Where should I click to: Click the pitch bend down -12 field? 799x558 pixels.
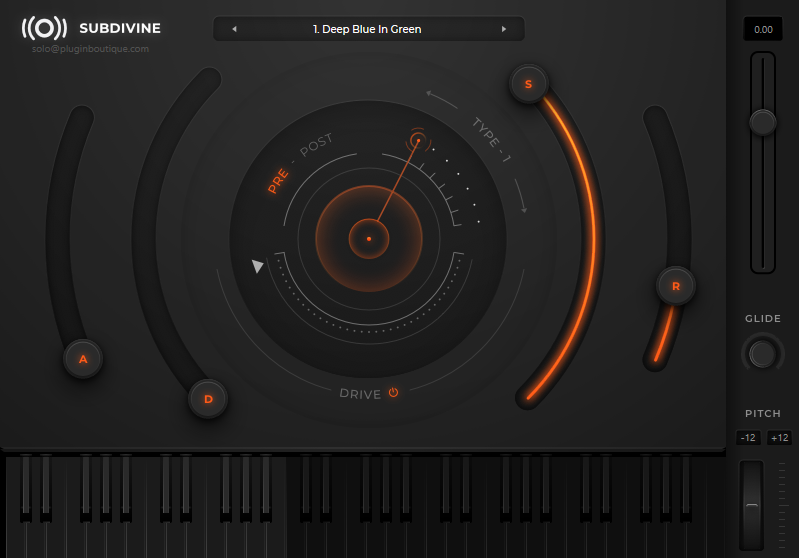pyautogui.click(x=748, y=437)
